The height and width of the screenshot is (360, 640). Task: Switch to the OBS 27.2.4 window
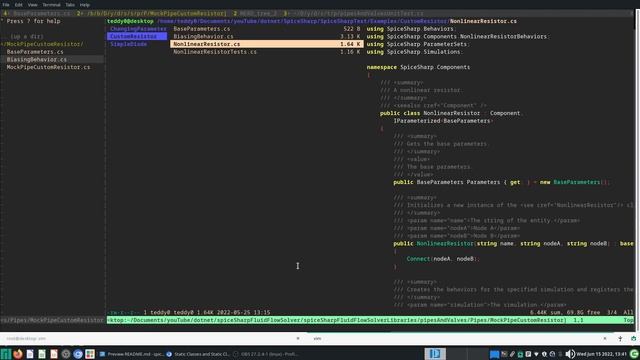[x=265, y=354]
